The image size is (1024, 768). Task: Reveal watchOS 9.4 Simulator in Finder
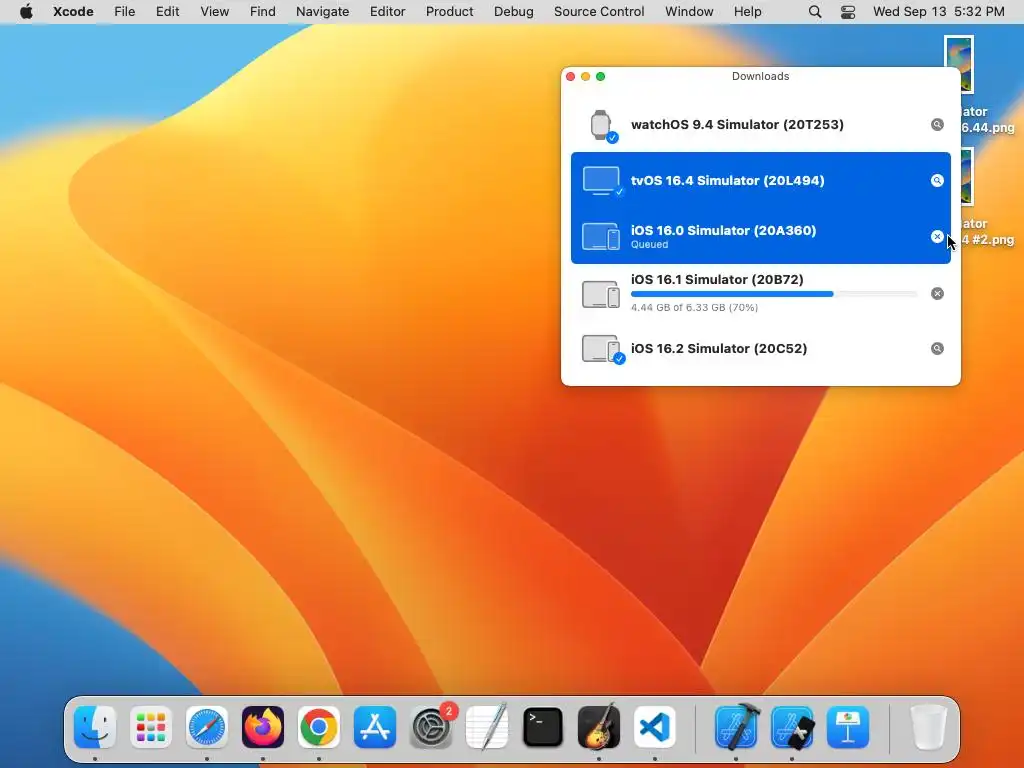coord(937,125)
